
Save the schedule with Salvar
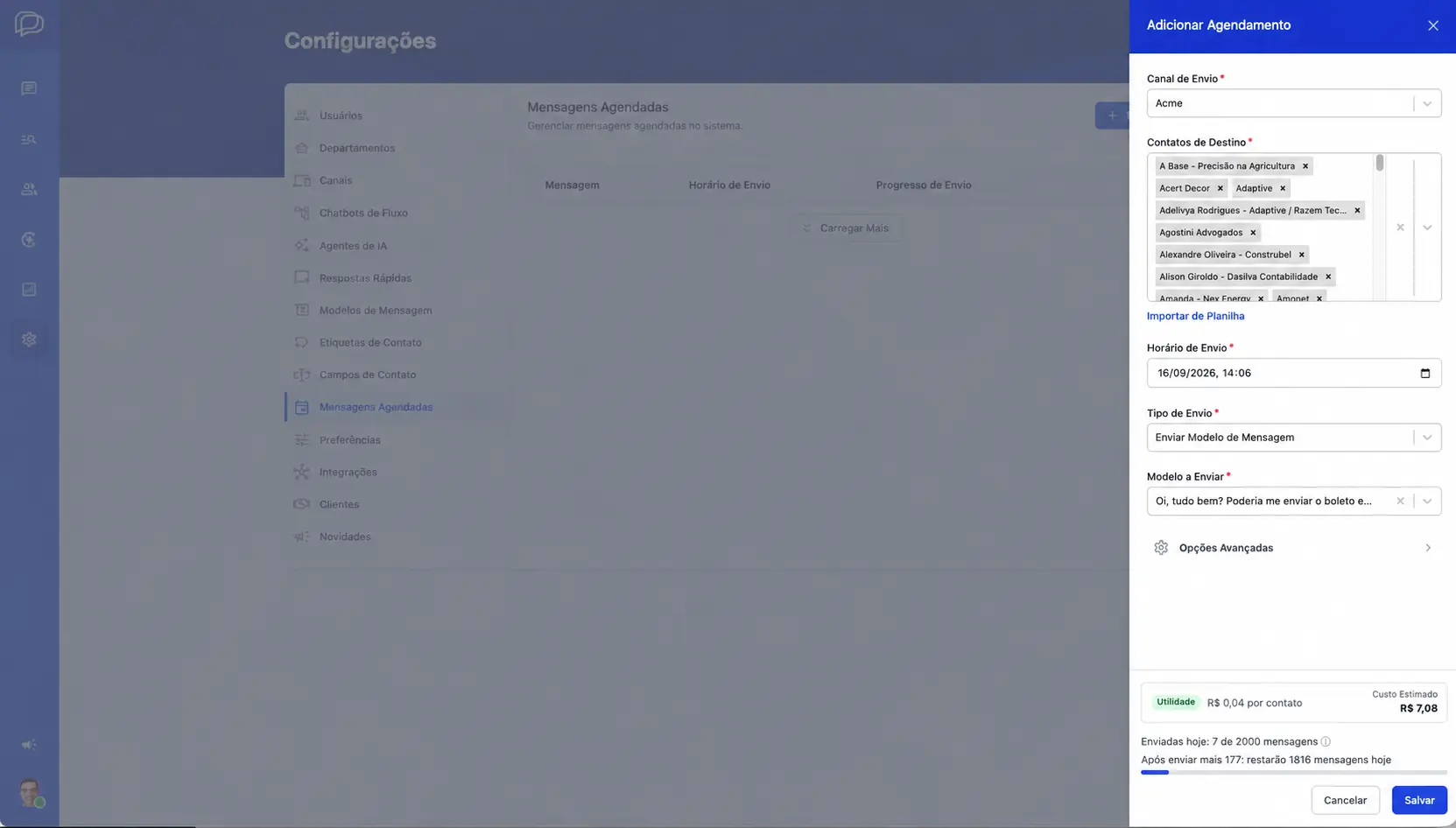click(x=1419, y=800)
